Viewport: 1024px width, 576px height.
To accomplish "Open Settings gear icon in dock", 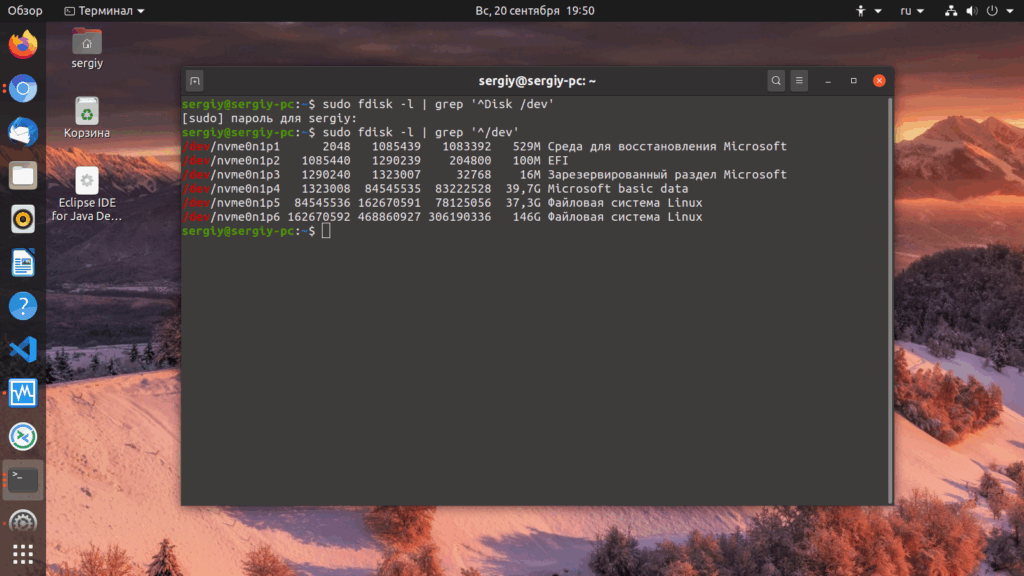I will [23, 521].
